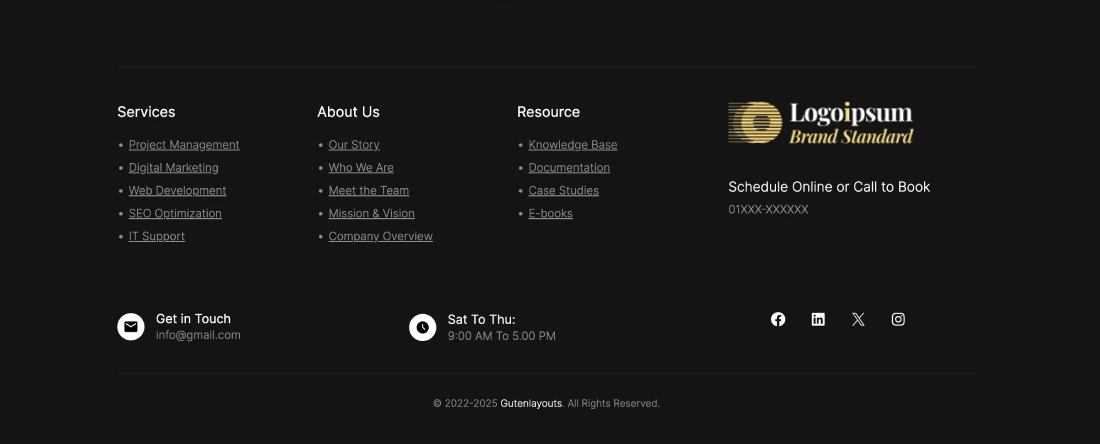This screenshot has width=1100, height=444.
Task: Open the Our Story page
Action: point(354,145)
